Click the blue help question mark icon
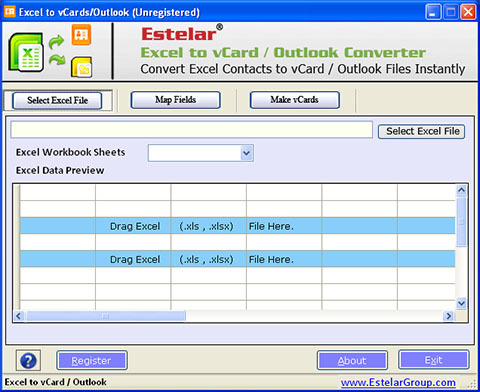Image resolution: width=480 pixels, height=392 pixels. (x=28, y=360)
